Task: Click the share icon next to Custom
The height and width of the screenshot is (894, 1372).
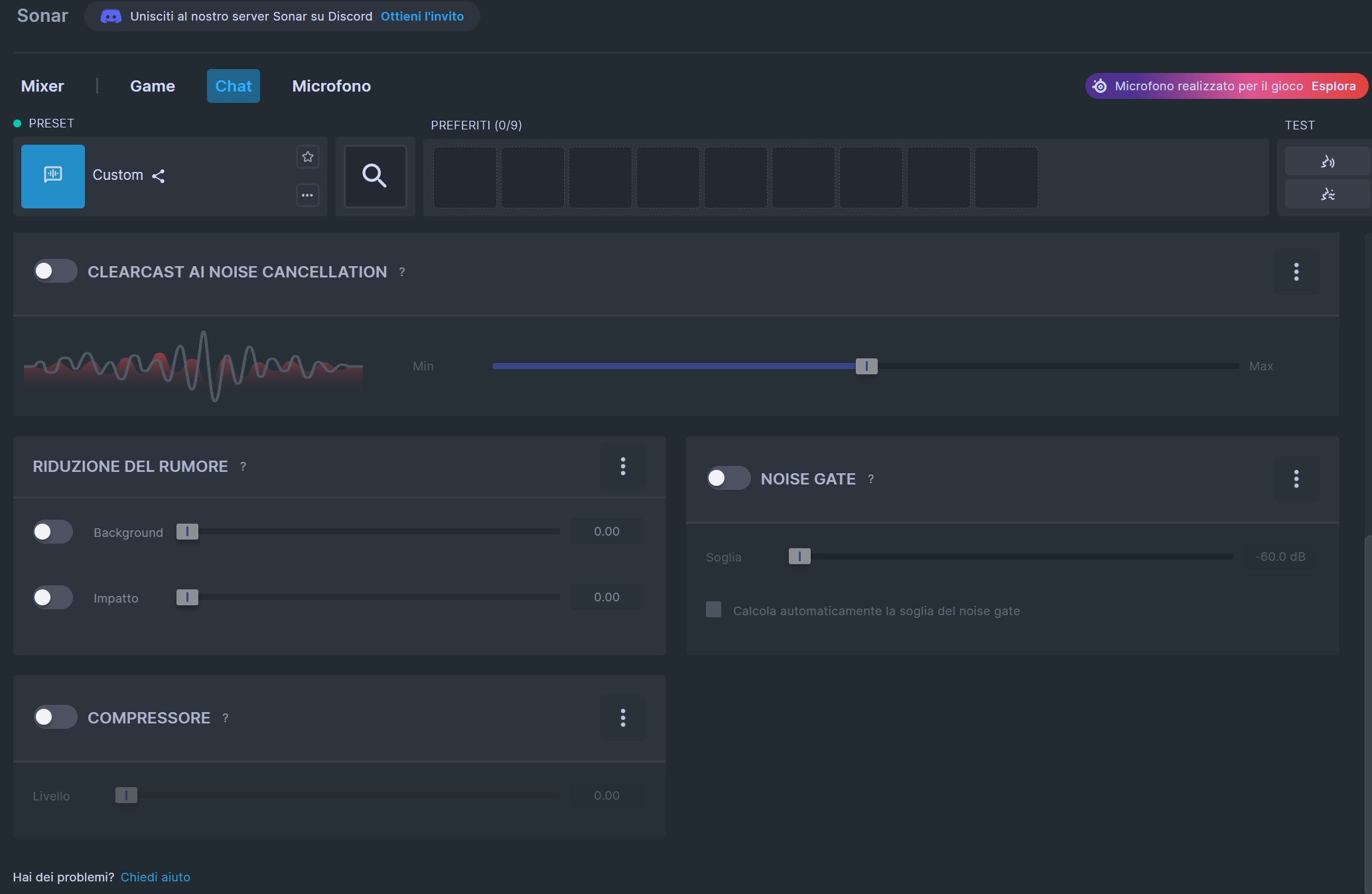Action: [x=158, y=176]
